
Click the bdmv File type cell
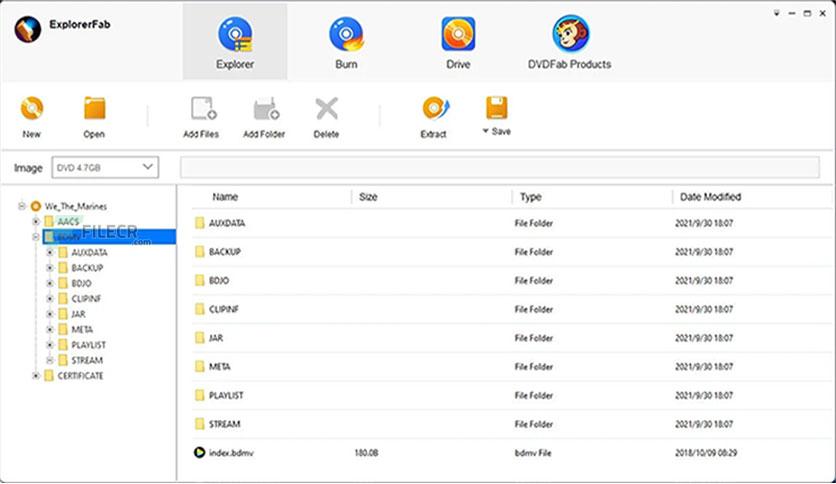tap(533, 453)
